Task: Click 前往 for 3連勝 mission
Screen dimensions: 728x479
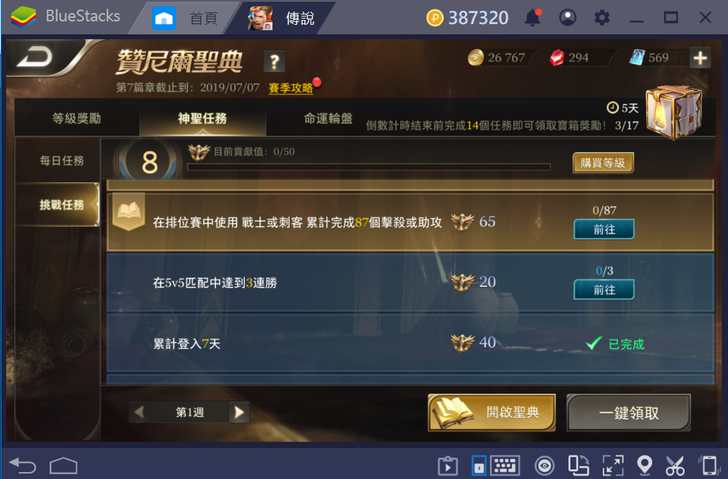Action: (x=604, y=290)
